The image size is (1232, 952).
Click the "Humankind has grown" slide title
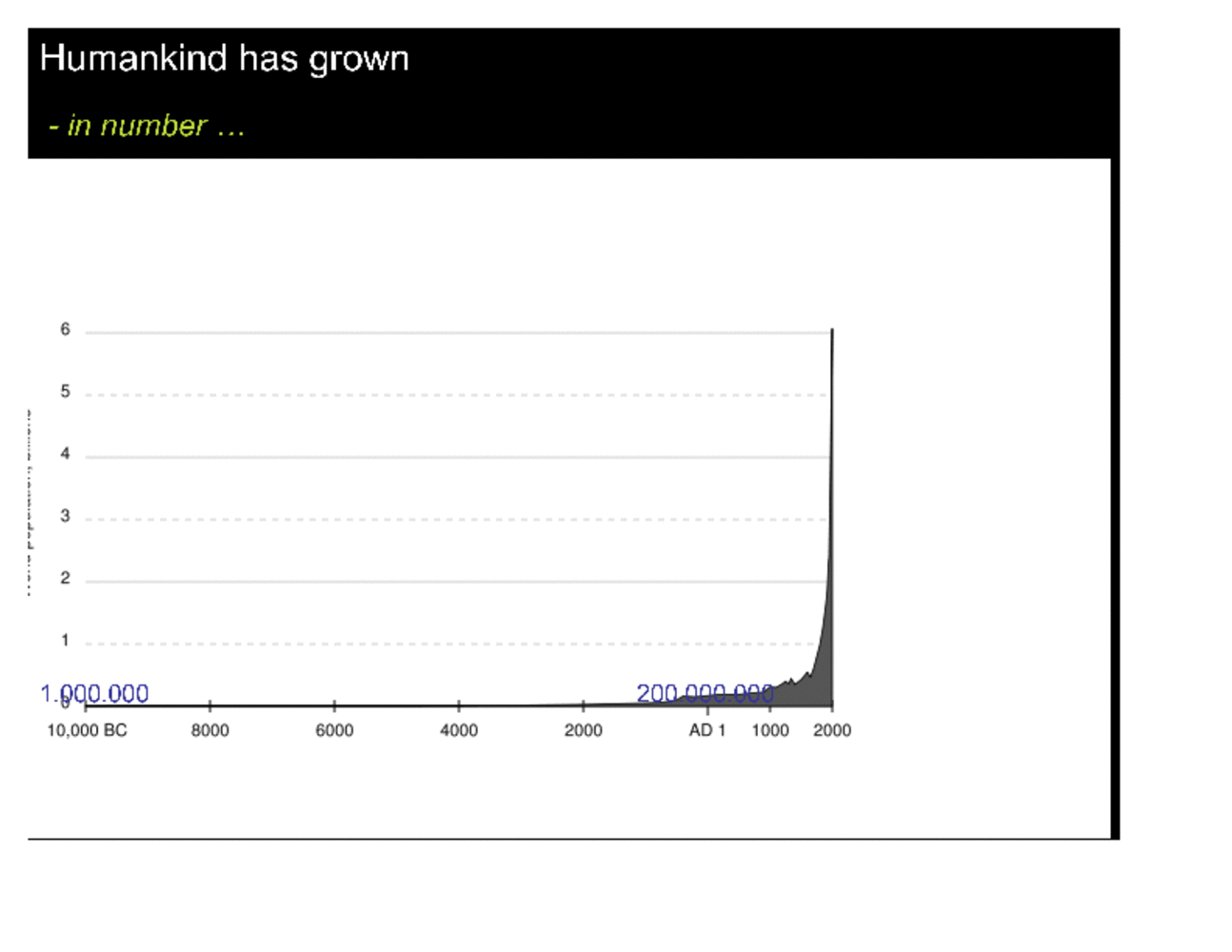[225, 59]
